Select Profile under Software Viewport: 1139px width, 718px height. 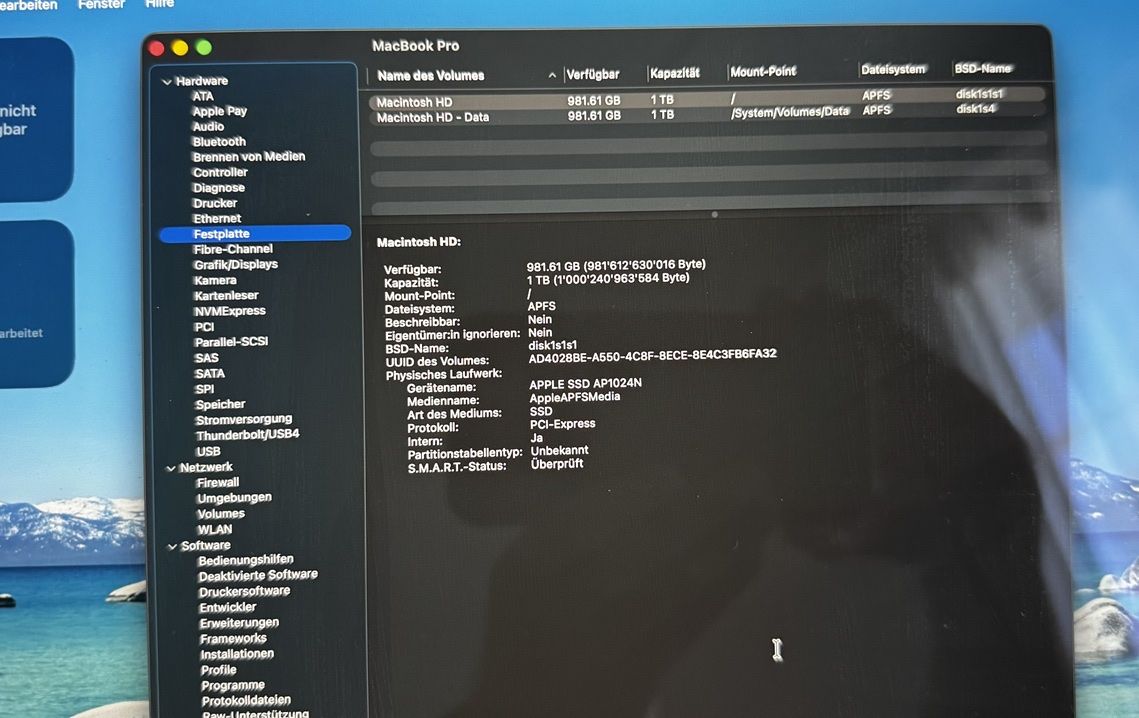point(219,670)
